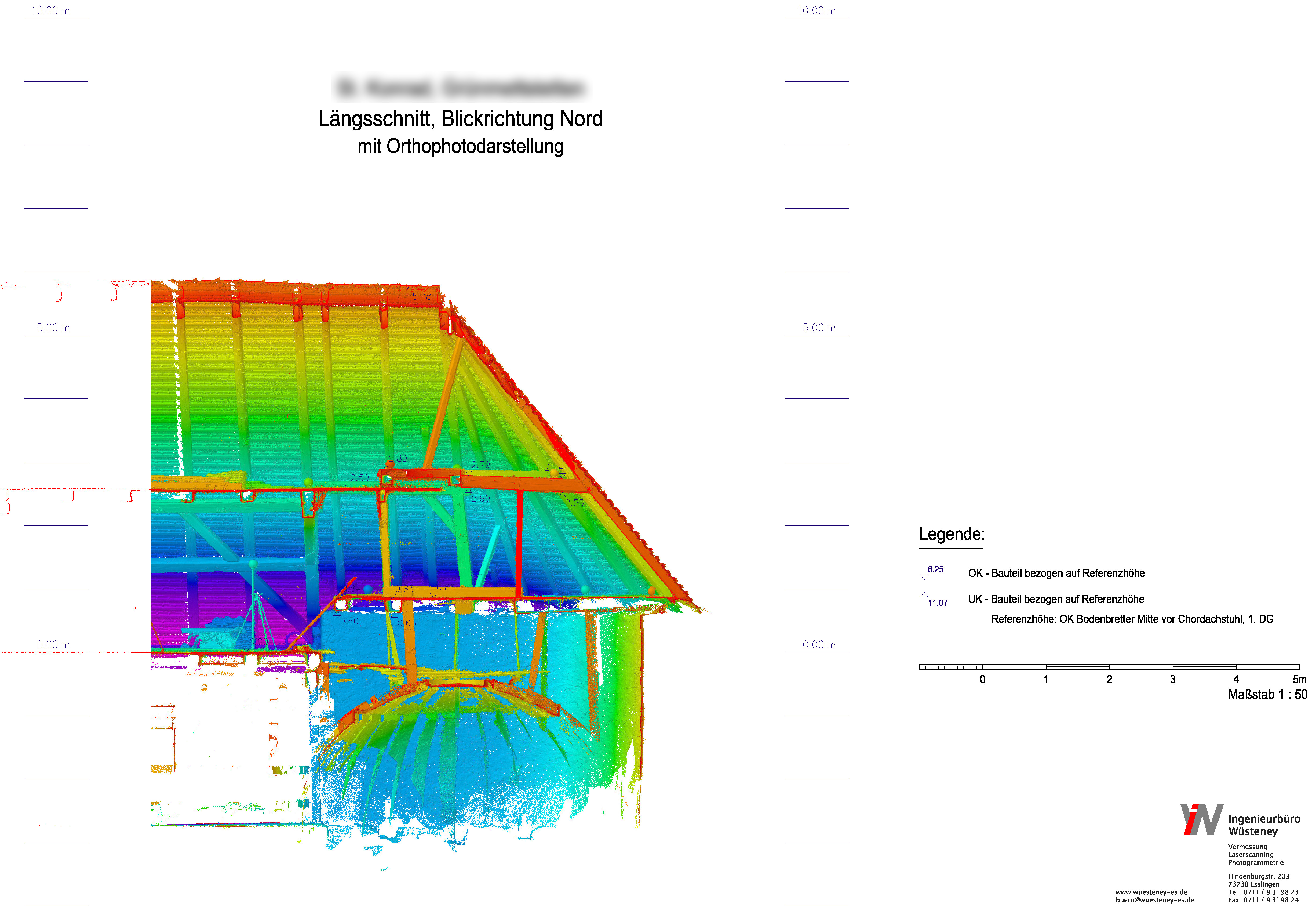Click the left 10.00 m axis label
The image size is (1316, 911).
click(50, 11)
